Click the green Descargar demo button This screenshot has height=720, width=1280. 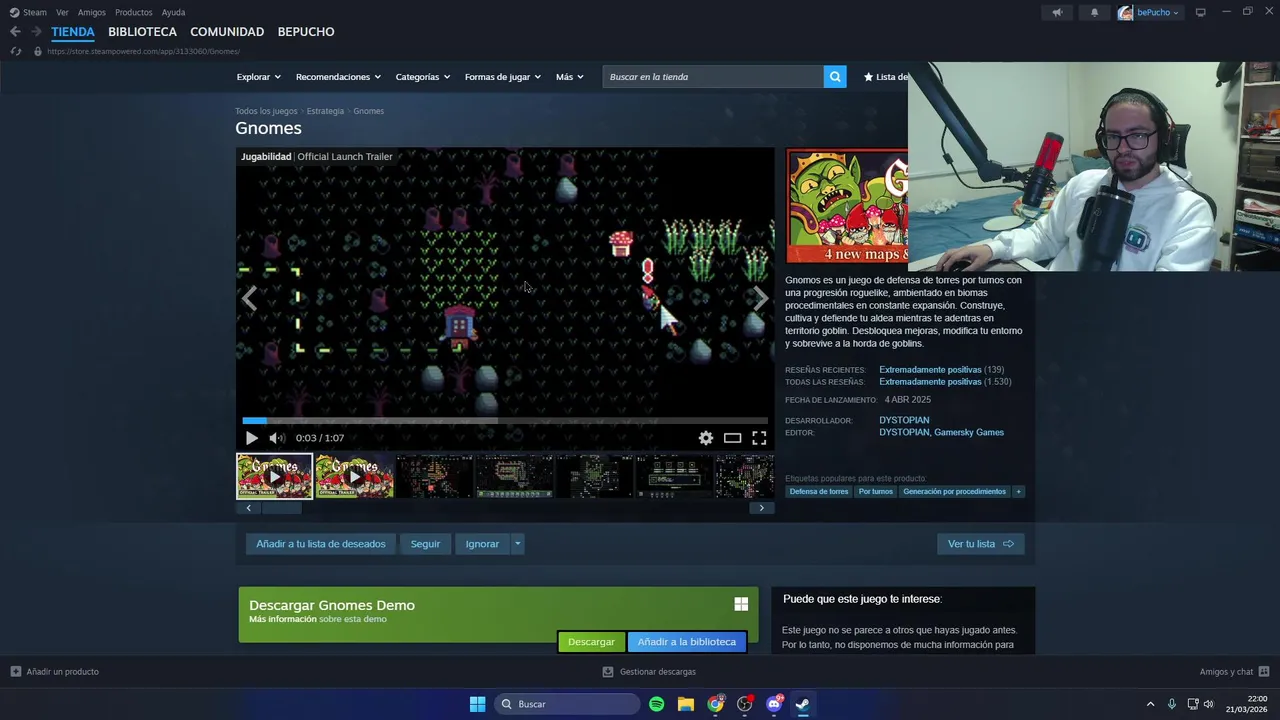point(591,642)
